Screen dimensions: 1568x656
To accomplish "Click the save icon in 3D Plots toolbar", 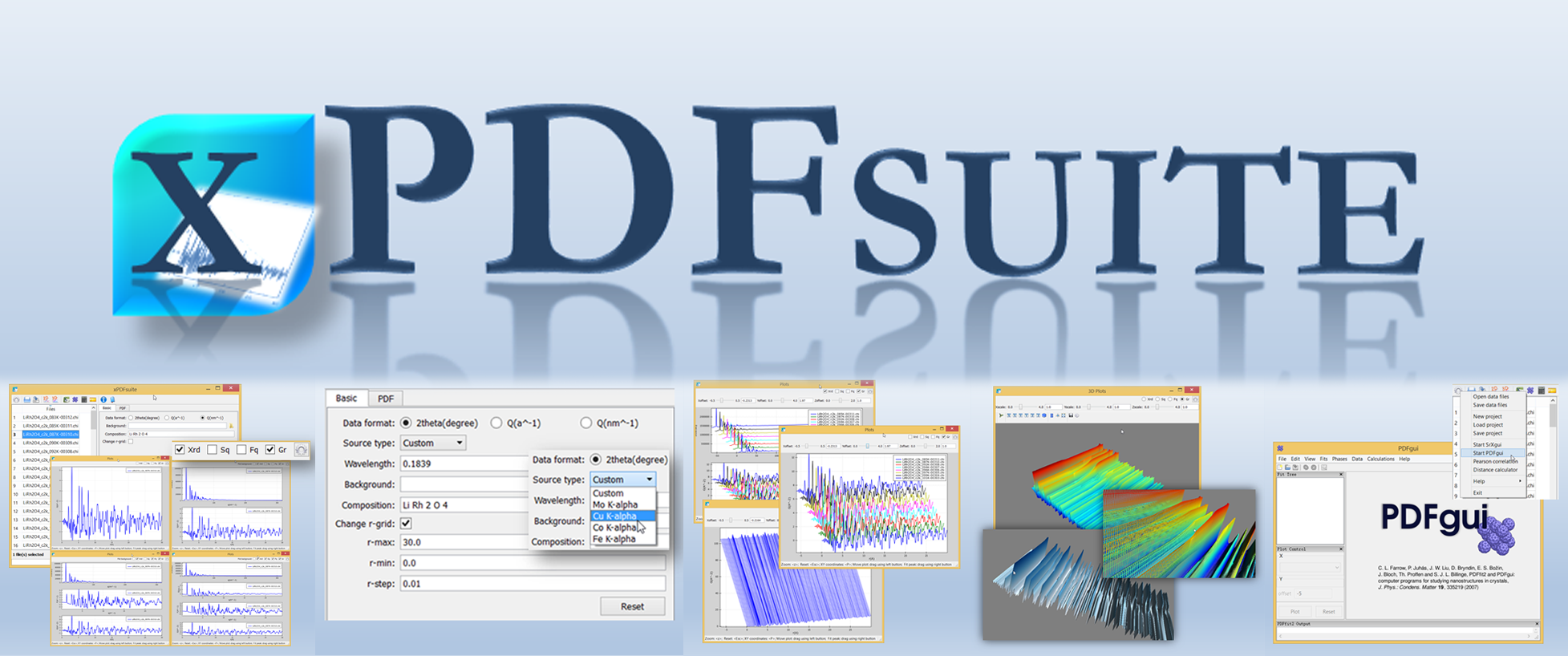I will point(1071,415).
